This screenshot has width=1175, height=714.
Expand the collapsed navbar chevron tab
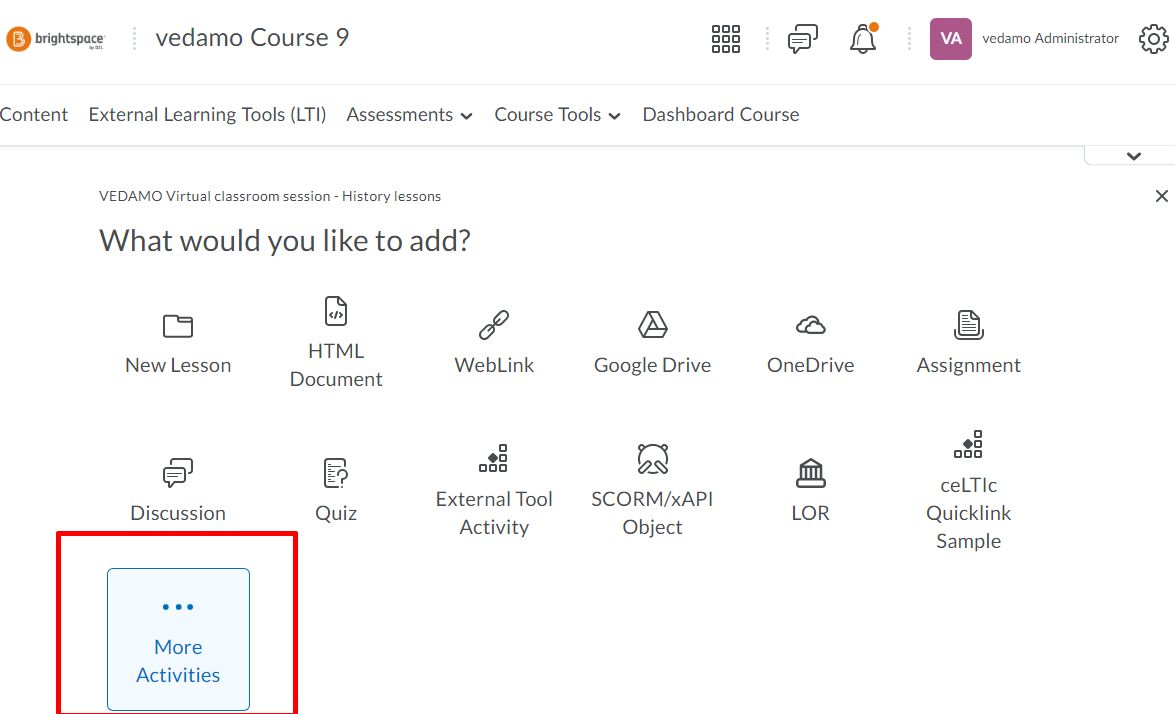(x=1133, y=156)
